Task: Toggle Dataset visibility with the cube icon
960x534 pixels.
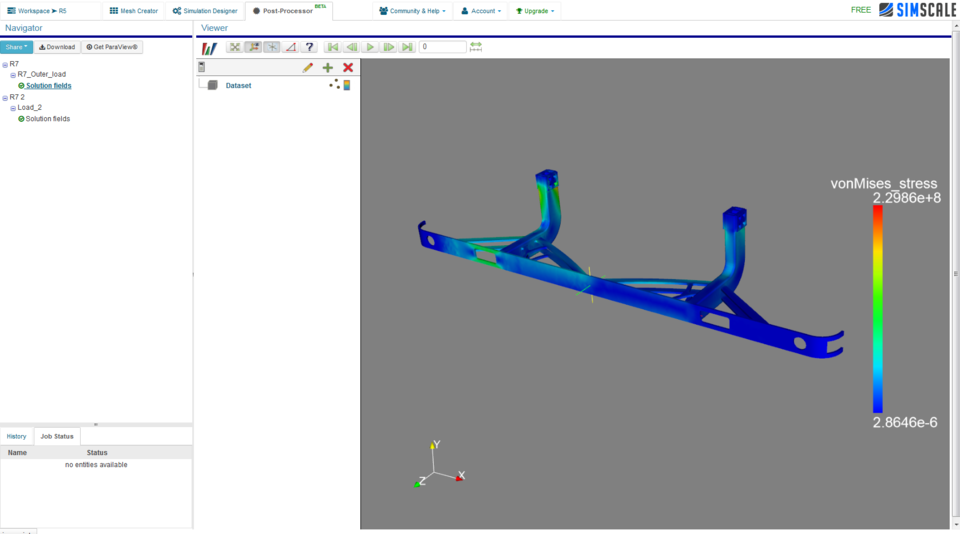Action: (212, 85)
